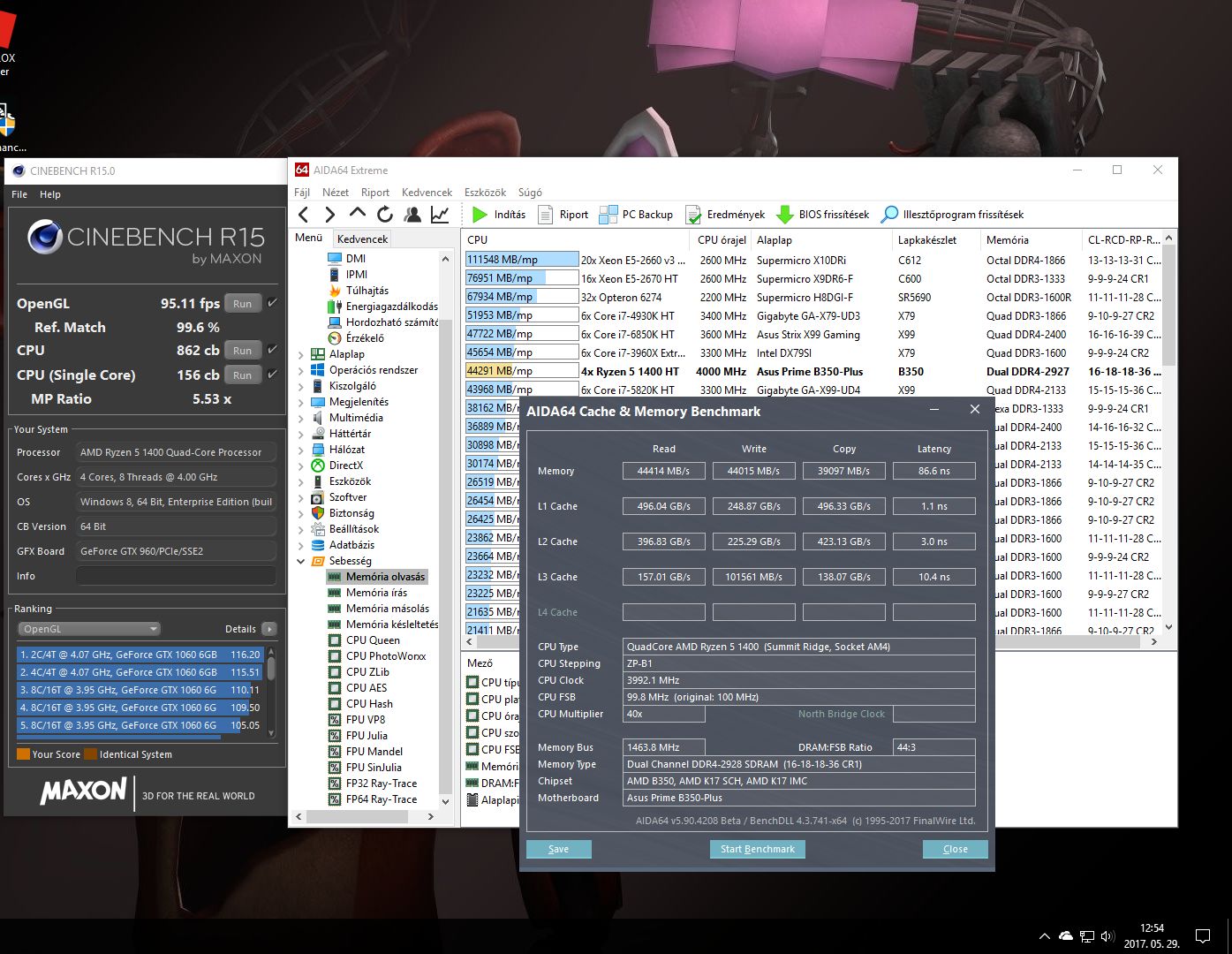Run OpenGL test in Cinebench
The width and height of the screenshot is (1232, 954).
[243, 303]
